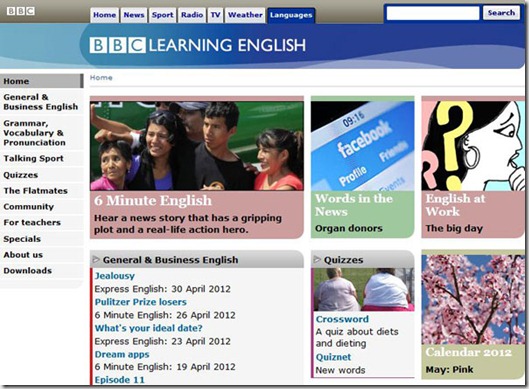Click the BBC Learning English banner logo
The image size is (529, 389).
[x=197, y=45]
